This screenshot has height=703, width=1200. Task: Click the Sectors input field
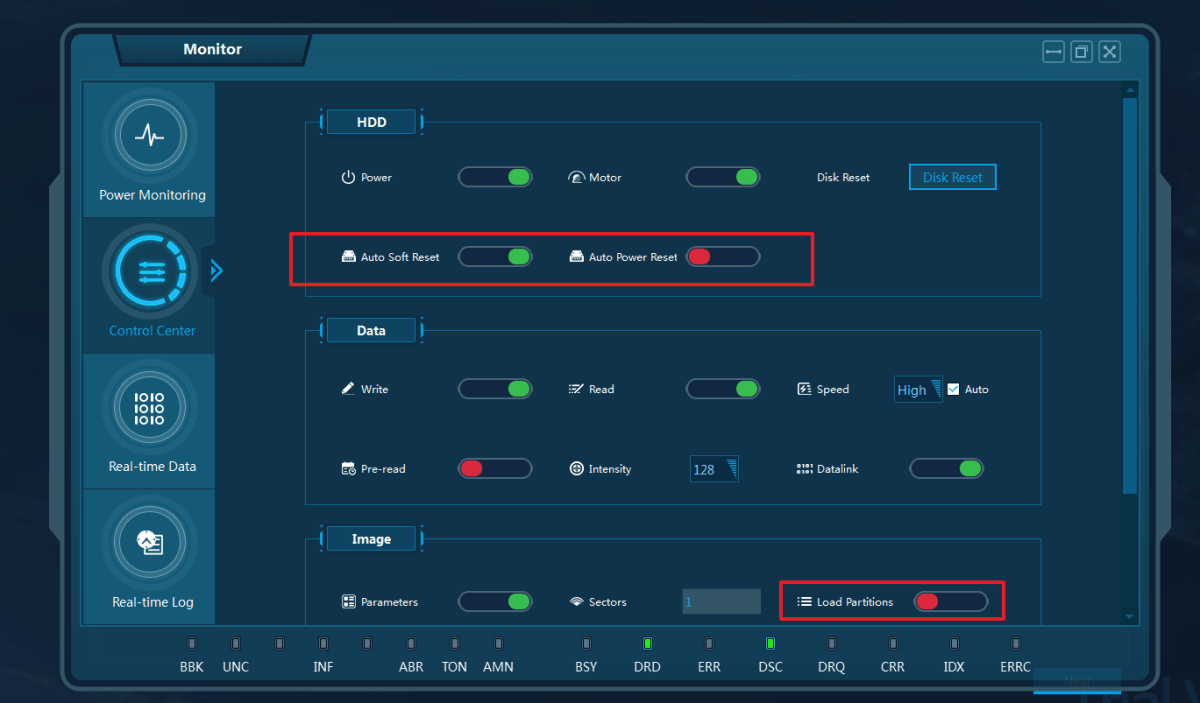click(x=721, y=601)
